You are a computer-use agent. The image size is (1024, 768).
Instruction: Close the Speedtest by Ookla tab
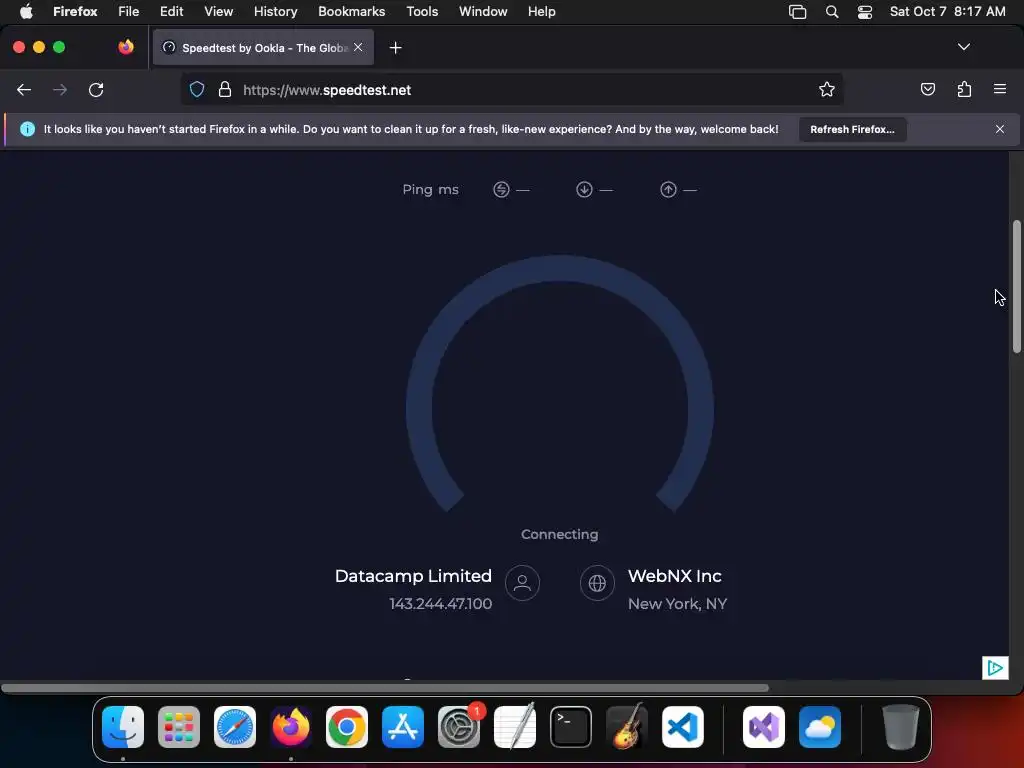(358, 47)
